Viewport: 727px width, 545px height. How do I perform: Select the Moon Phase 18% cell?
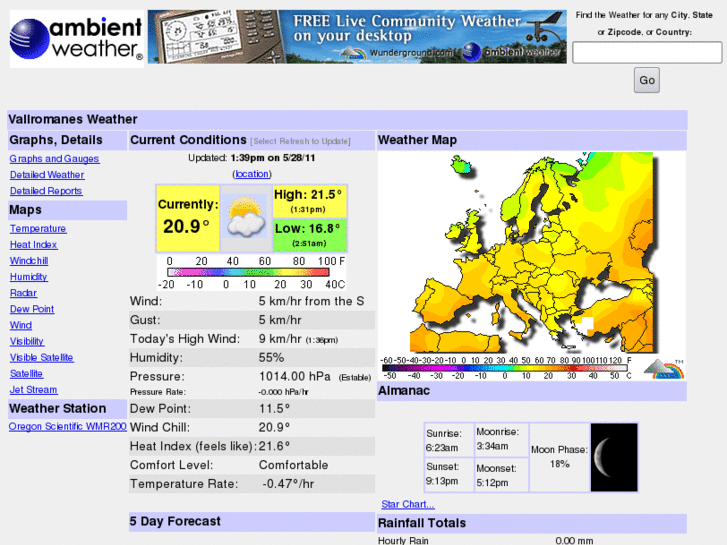coord(559,457)
